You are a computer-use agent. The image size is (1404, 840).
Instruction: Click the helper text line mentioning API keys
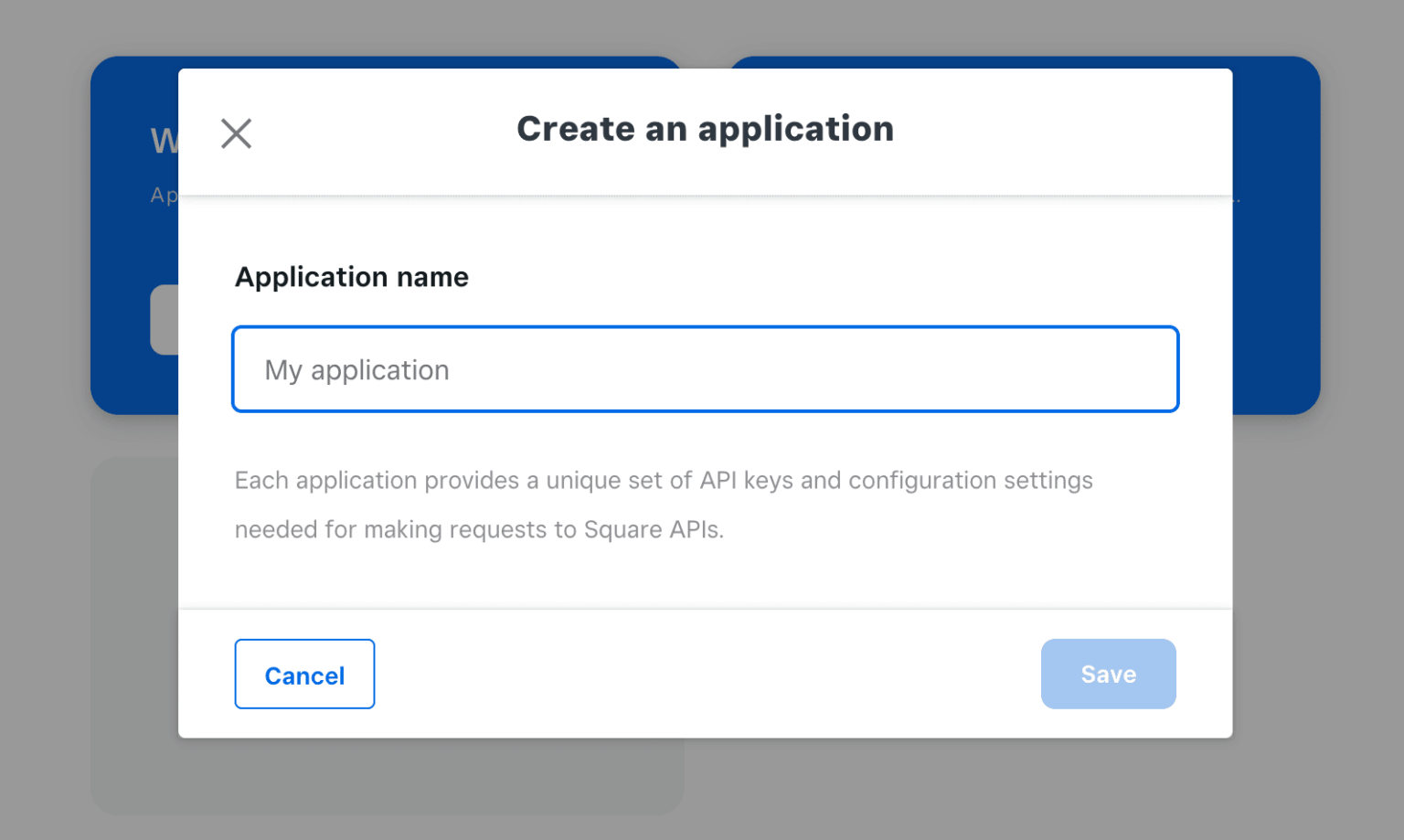tap(663, 481)
